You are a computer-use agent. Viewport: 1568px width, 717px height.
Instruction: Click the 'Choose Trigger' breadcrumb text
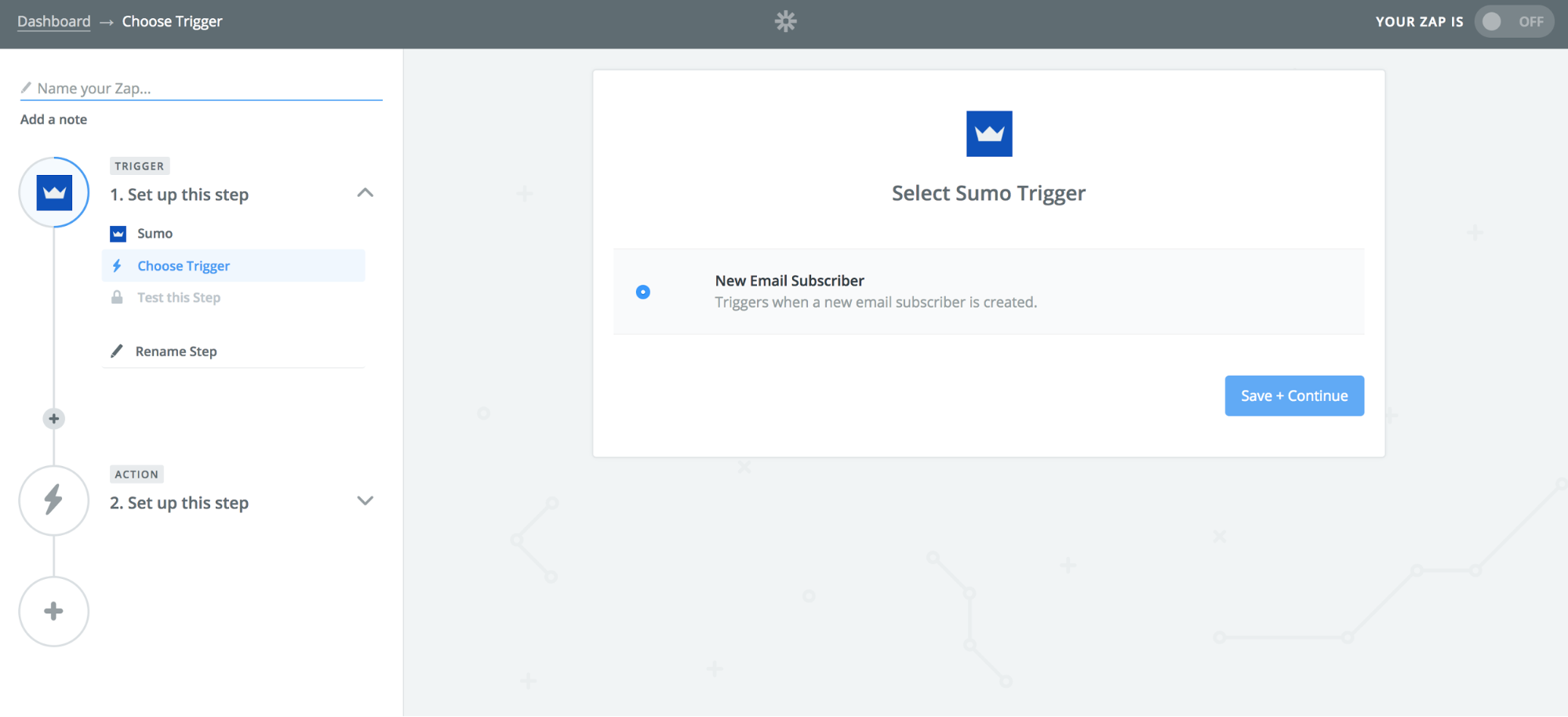[x=172, y=21]
